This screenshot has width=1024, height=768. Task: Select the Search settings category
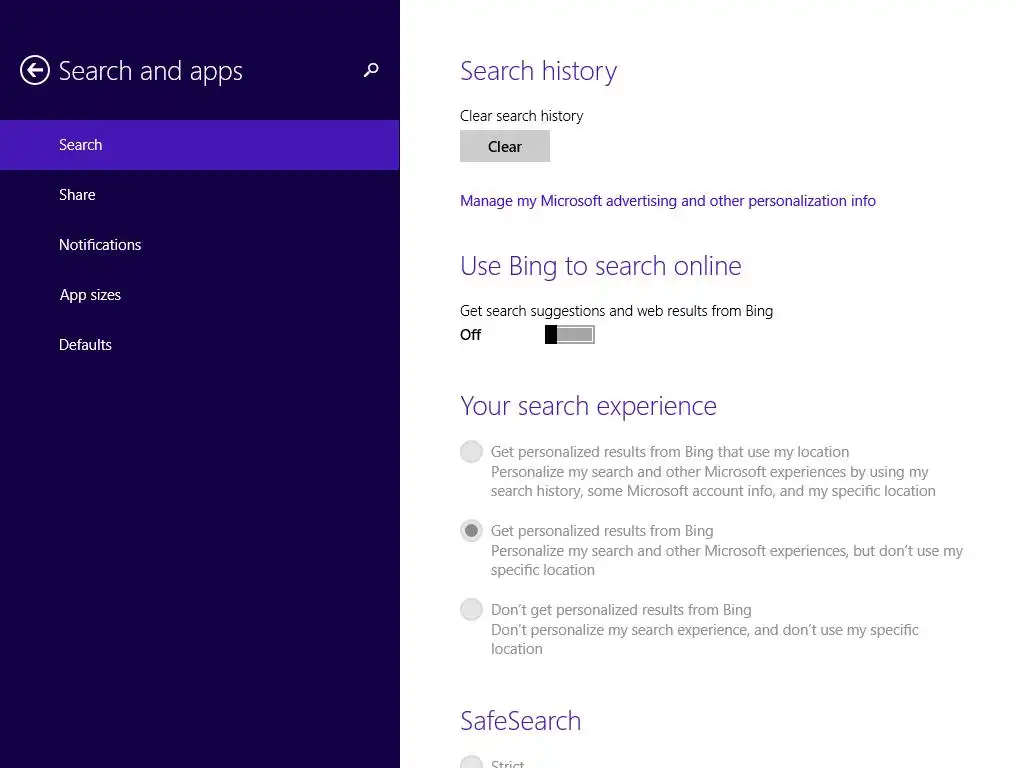(199, 145)
